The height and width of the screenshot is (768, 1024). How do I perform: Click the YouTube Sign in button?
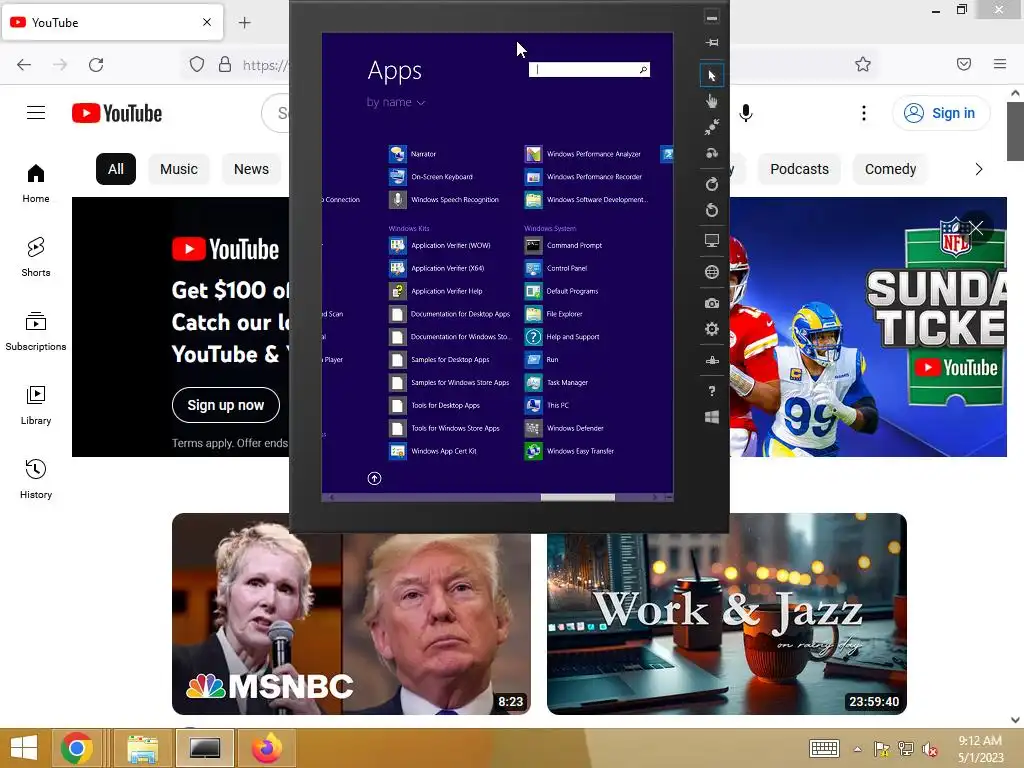(941, 113)
